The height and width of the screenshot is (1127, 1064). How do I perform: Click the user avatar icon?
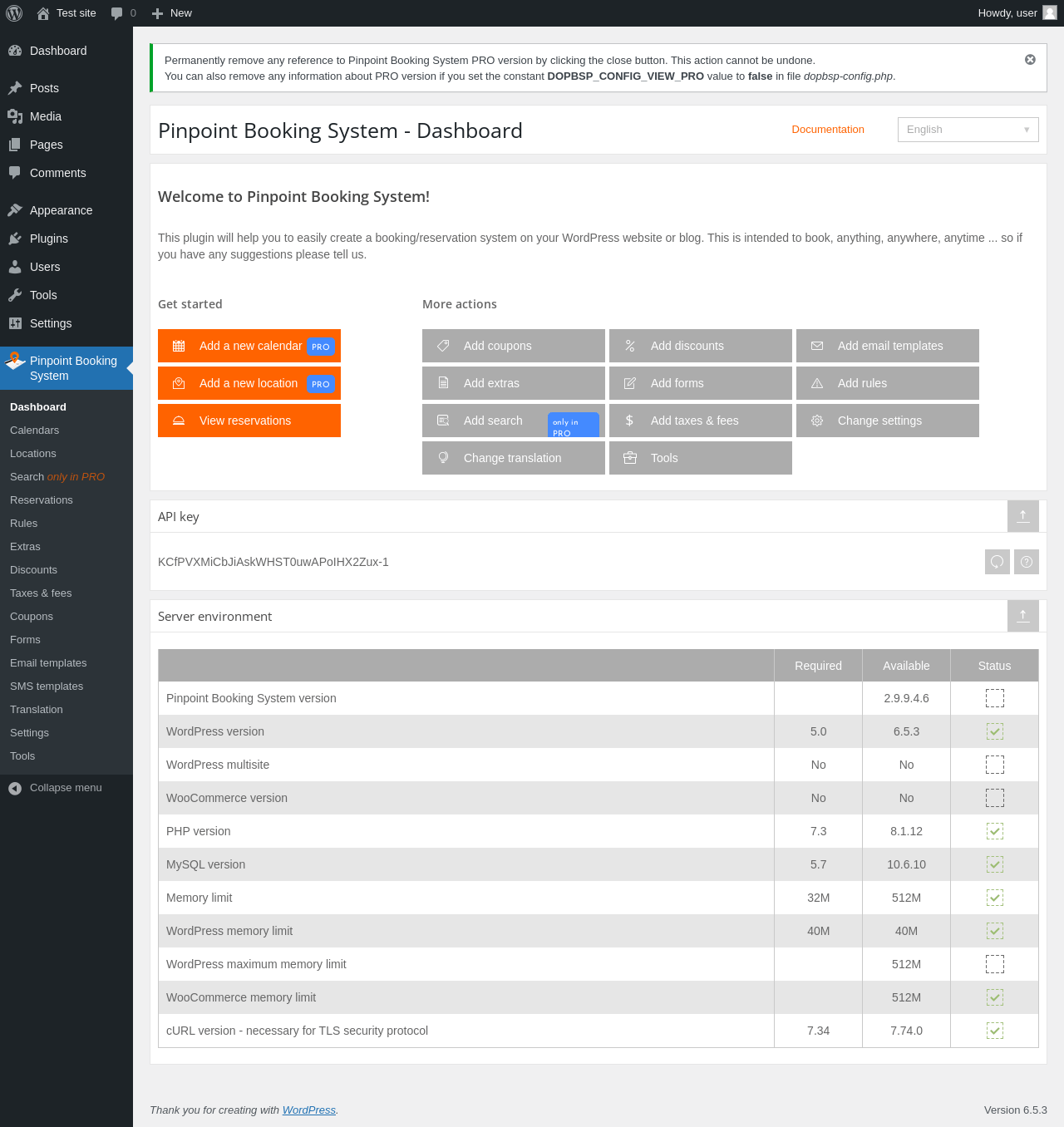(1050, 12)
